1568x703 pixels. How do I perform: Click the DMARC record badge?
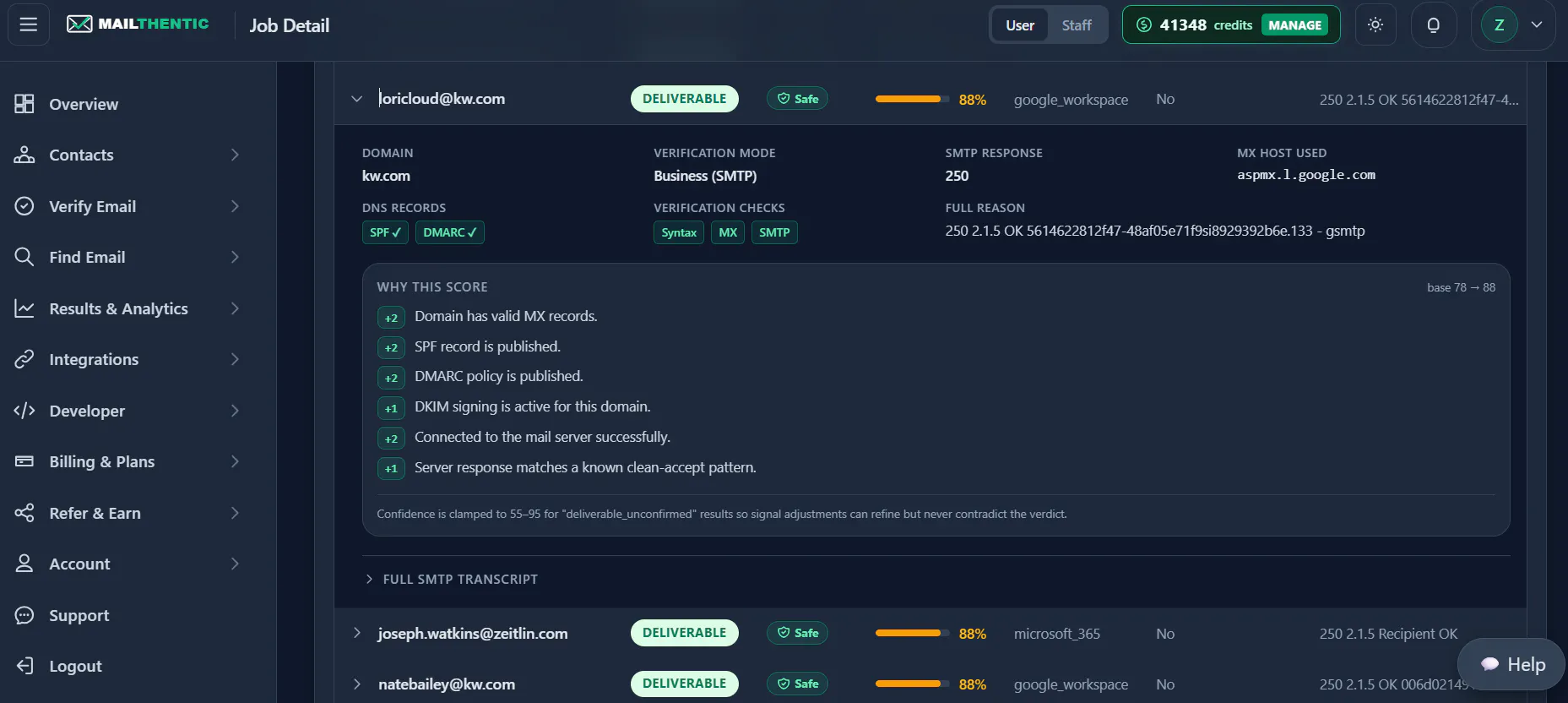[449, 232]
